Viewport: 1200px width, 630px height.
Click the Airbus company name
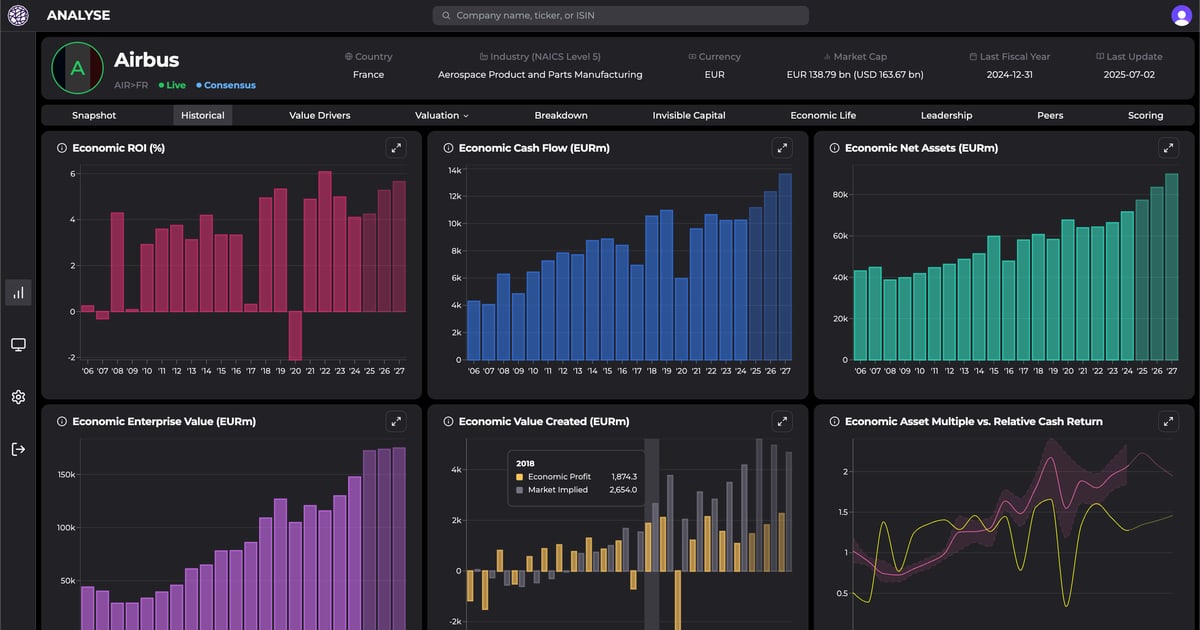(146, 61)
